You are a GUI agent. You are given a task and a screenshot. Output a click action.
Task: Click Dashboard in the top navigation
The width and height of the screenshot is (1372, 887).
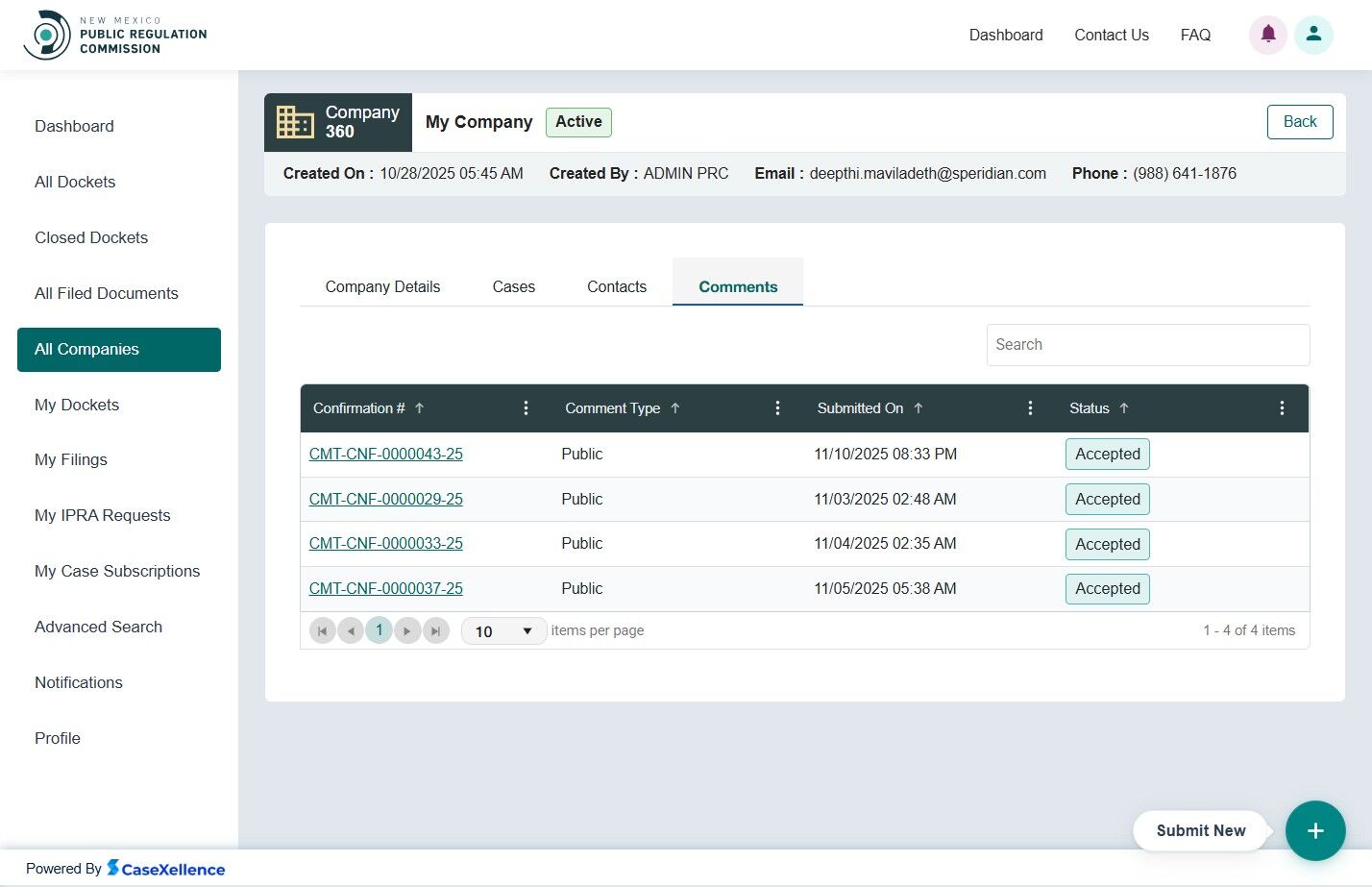point(1006,36)
